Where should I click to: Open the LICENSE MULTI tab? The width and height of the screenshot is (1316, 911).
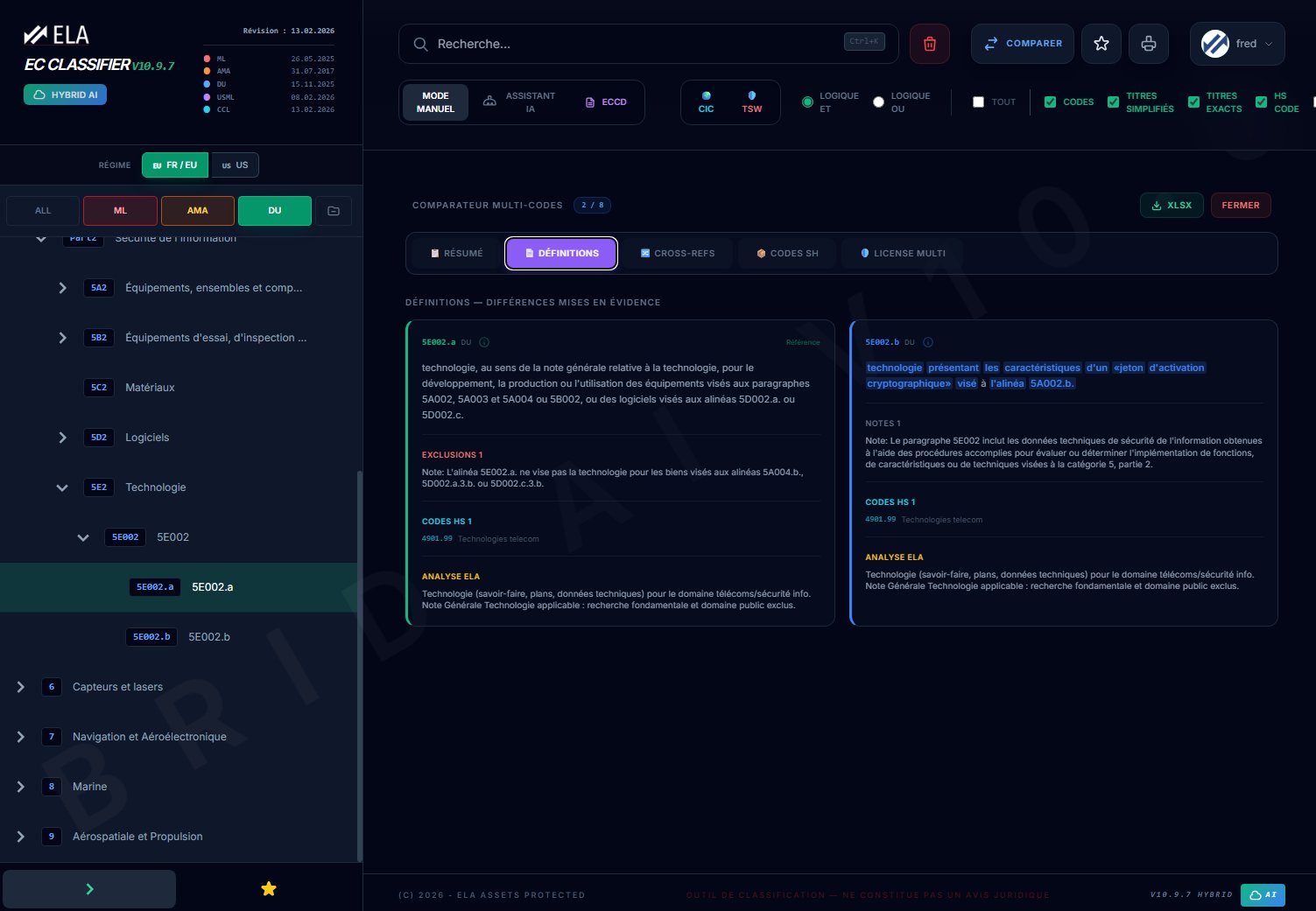click(902, 254)
